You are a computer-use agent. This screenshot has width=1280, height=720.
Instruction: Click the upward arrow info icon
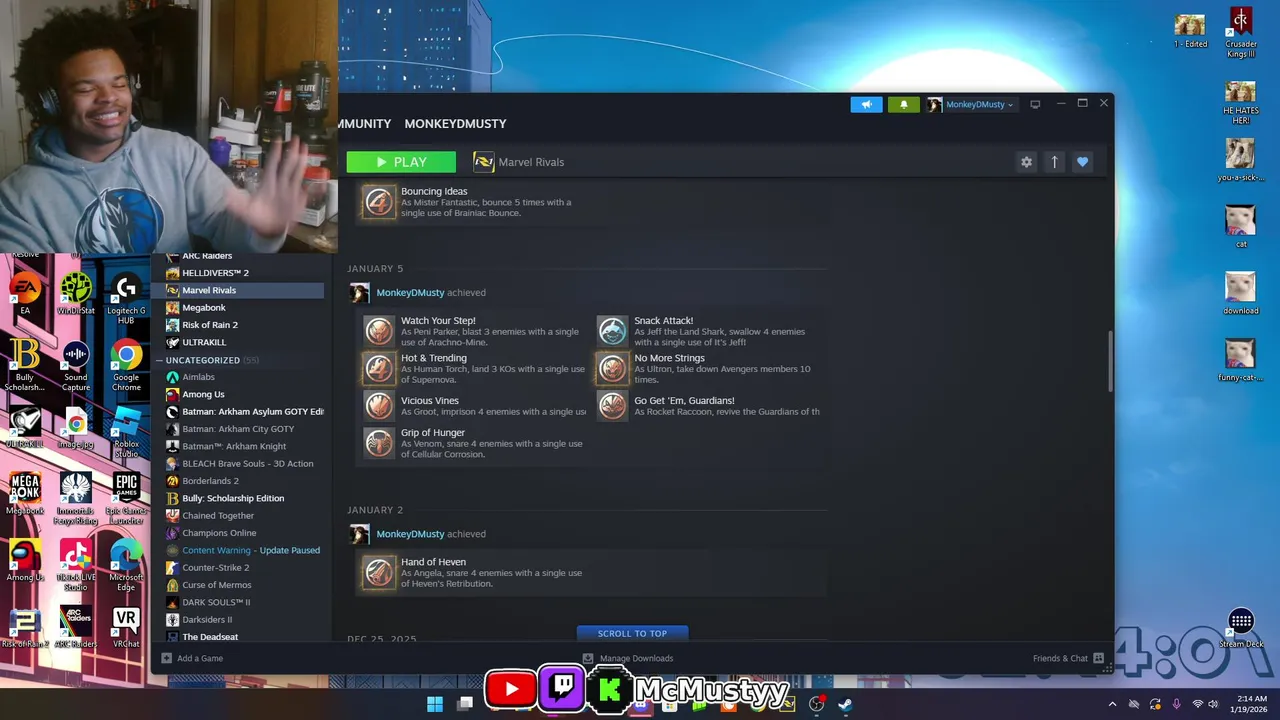1054,162
